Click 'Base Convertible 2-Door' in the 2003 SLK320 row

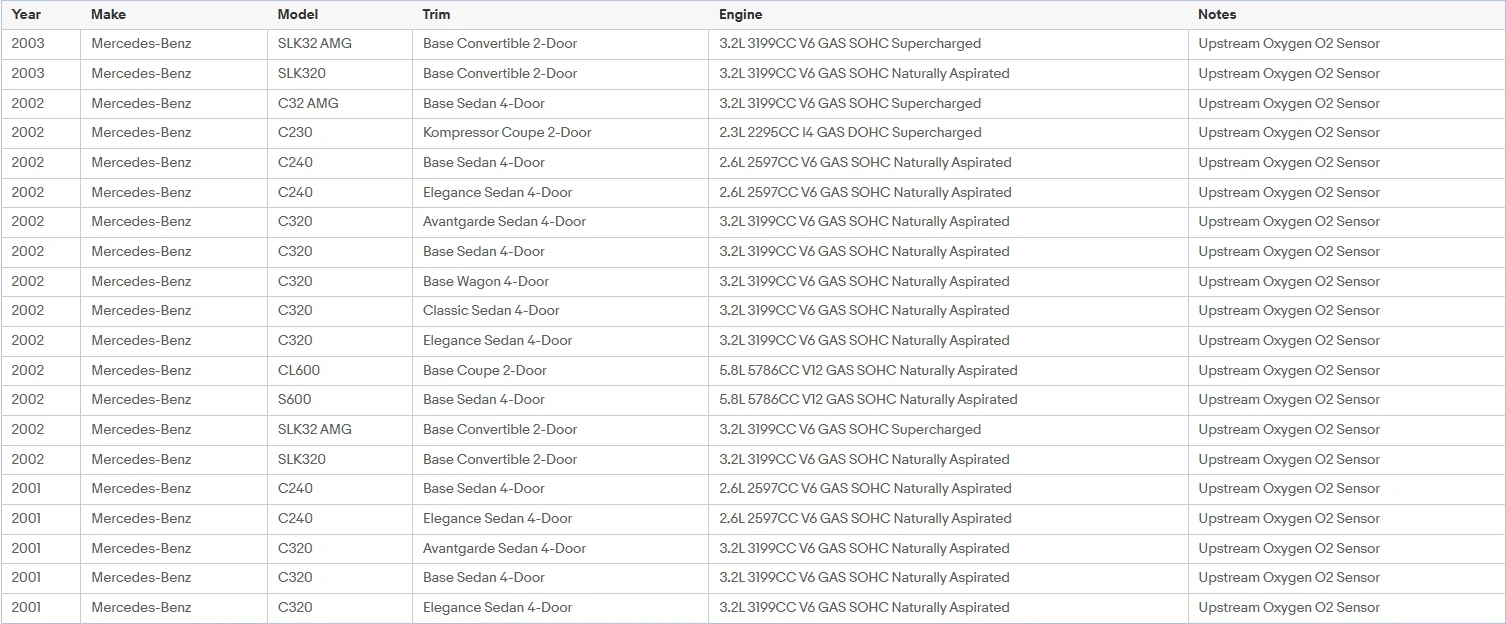(x=500, y=73)
